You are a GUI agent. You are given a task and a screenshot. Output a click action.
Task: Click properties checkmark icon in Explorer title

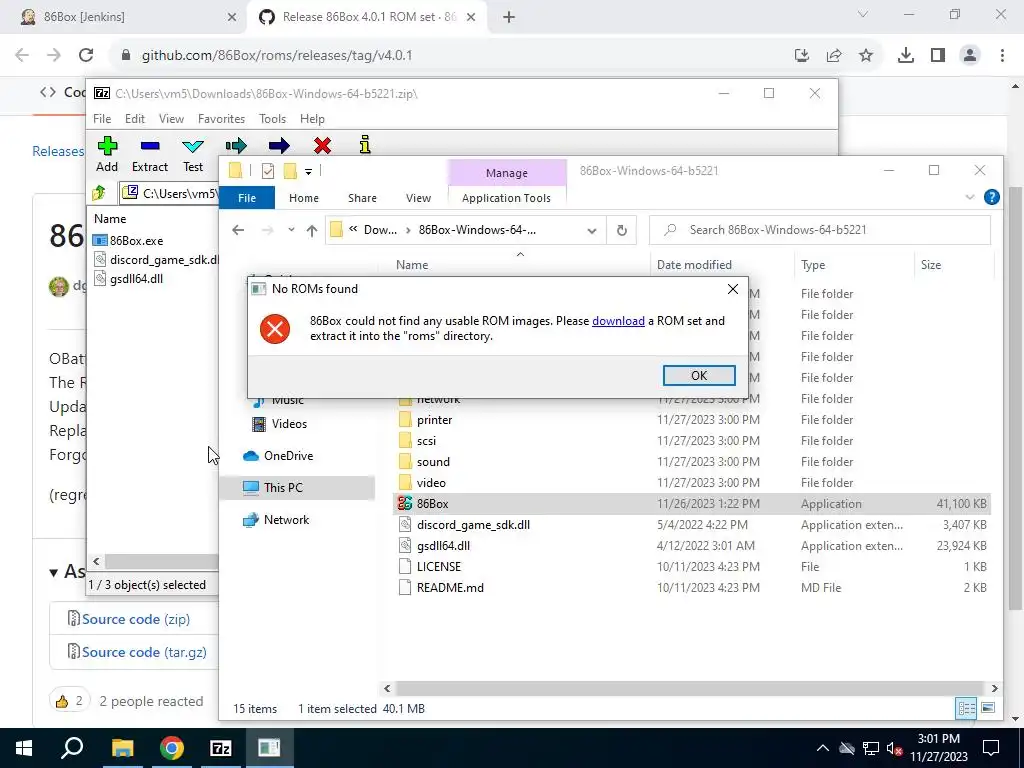click(268, 171)
